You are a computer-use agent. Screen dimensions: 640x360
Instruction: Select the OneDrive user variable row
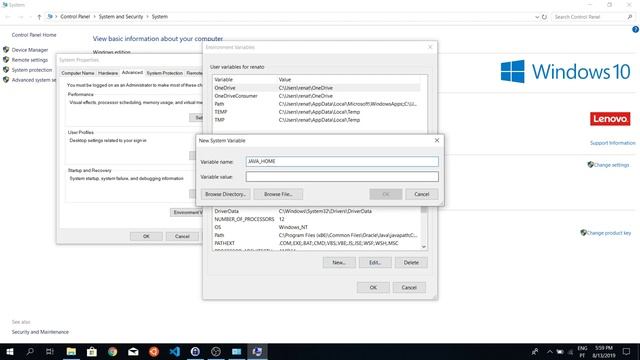point(317,88)
